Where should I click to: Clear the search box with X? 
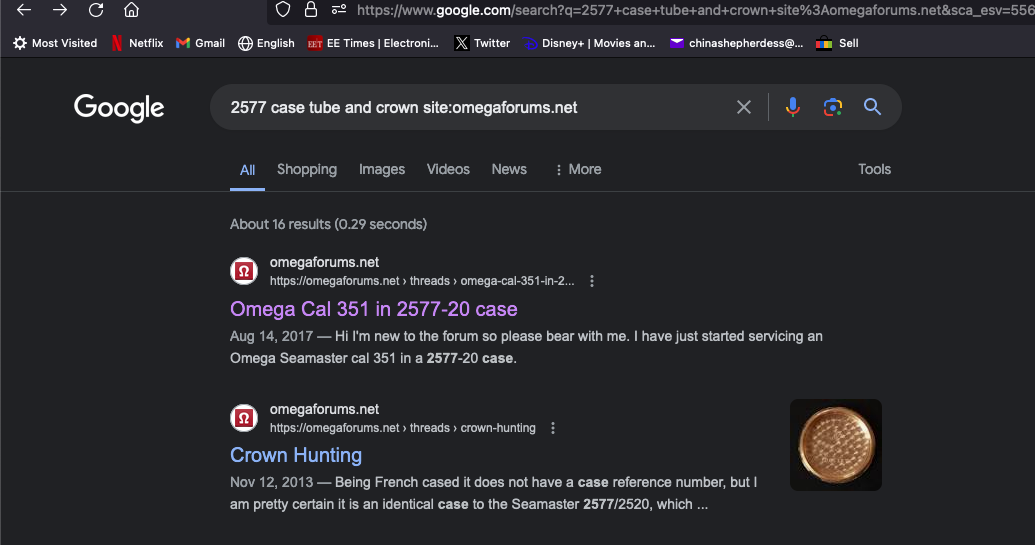[744, 107]
